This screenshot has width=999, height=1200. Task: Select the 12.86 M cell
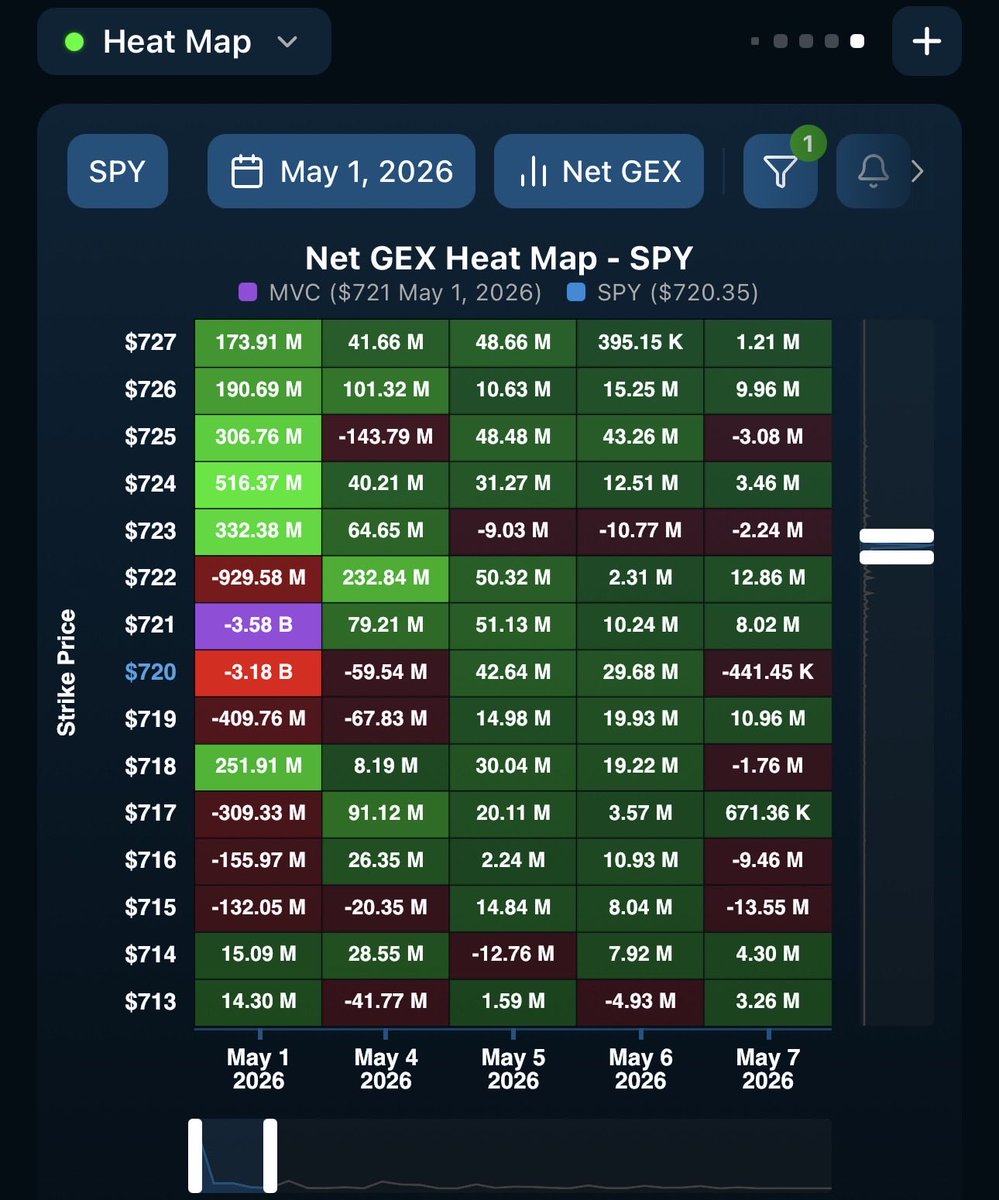(x=768, y=578)
